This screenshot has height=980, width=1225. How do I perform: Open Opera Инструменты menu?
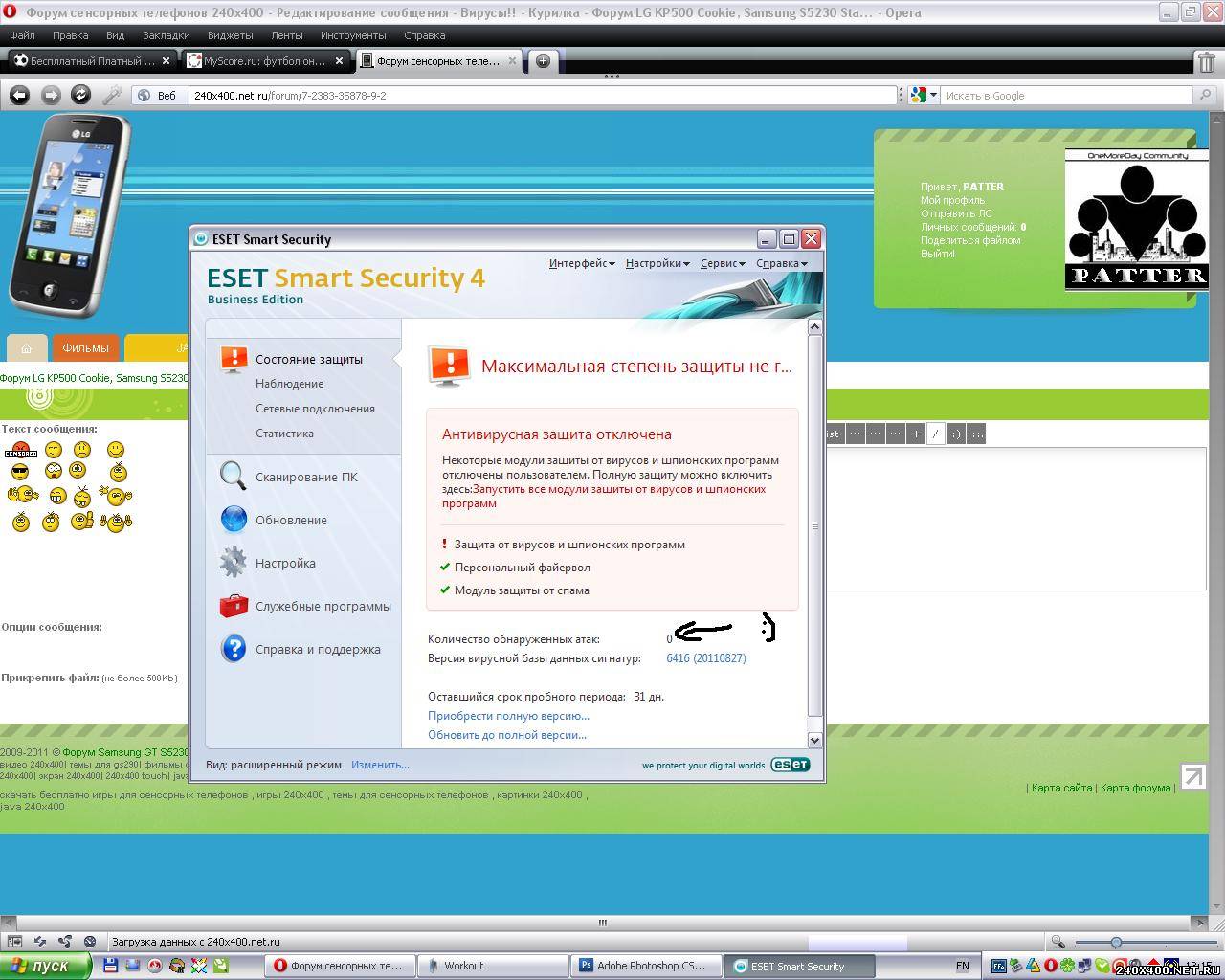click(x=353, y=35)
